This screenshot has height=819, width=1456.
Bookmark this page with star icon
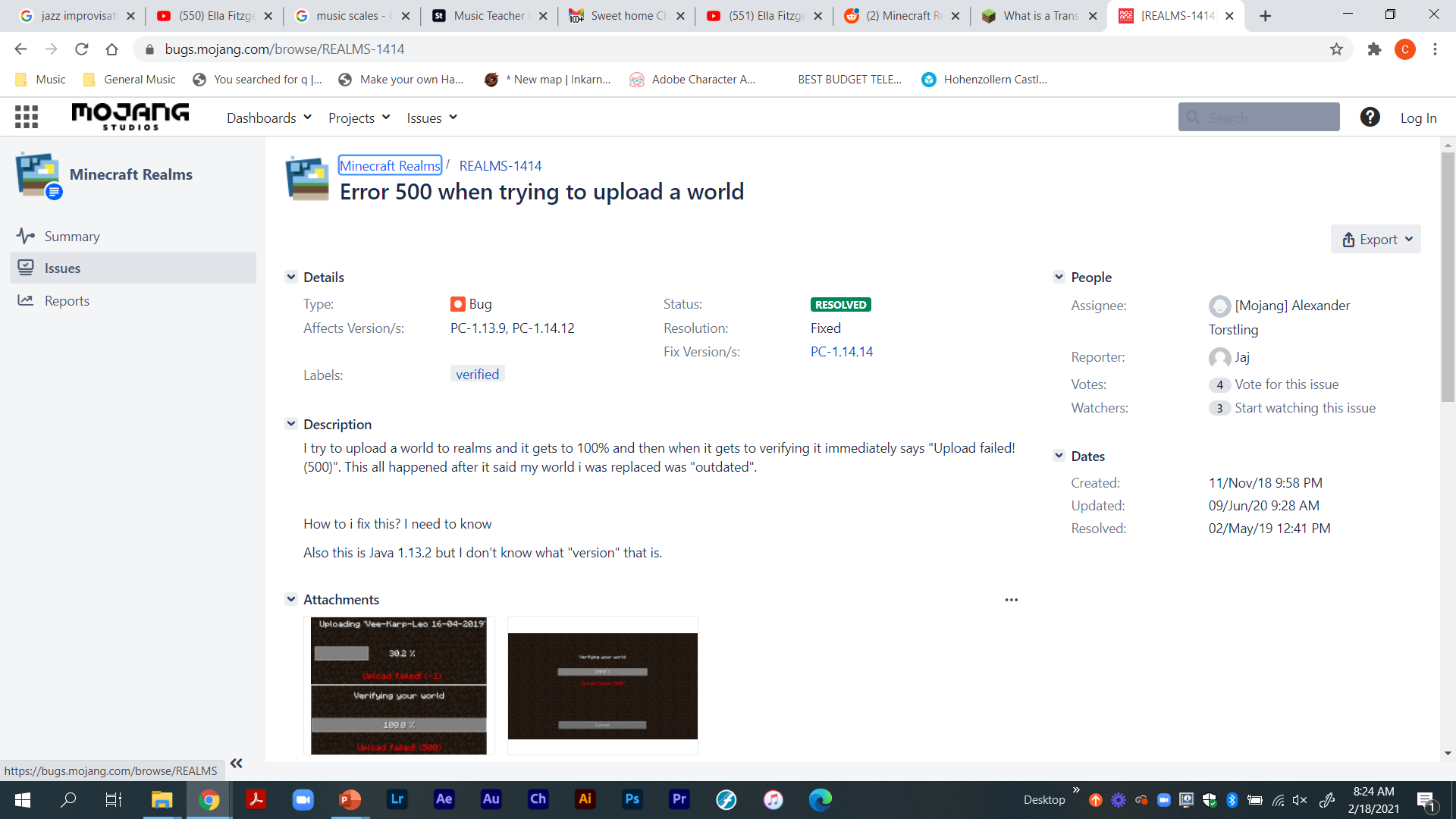tap(1336, 49)
